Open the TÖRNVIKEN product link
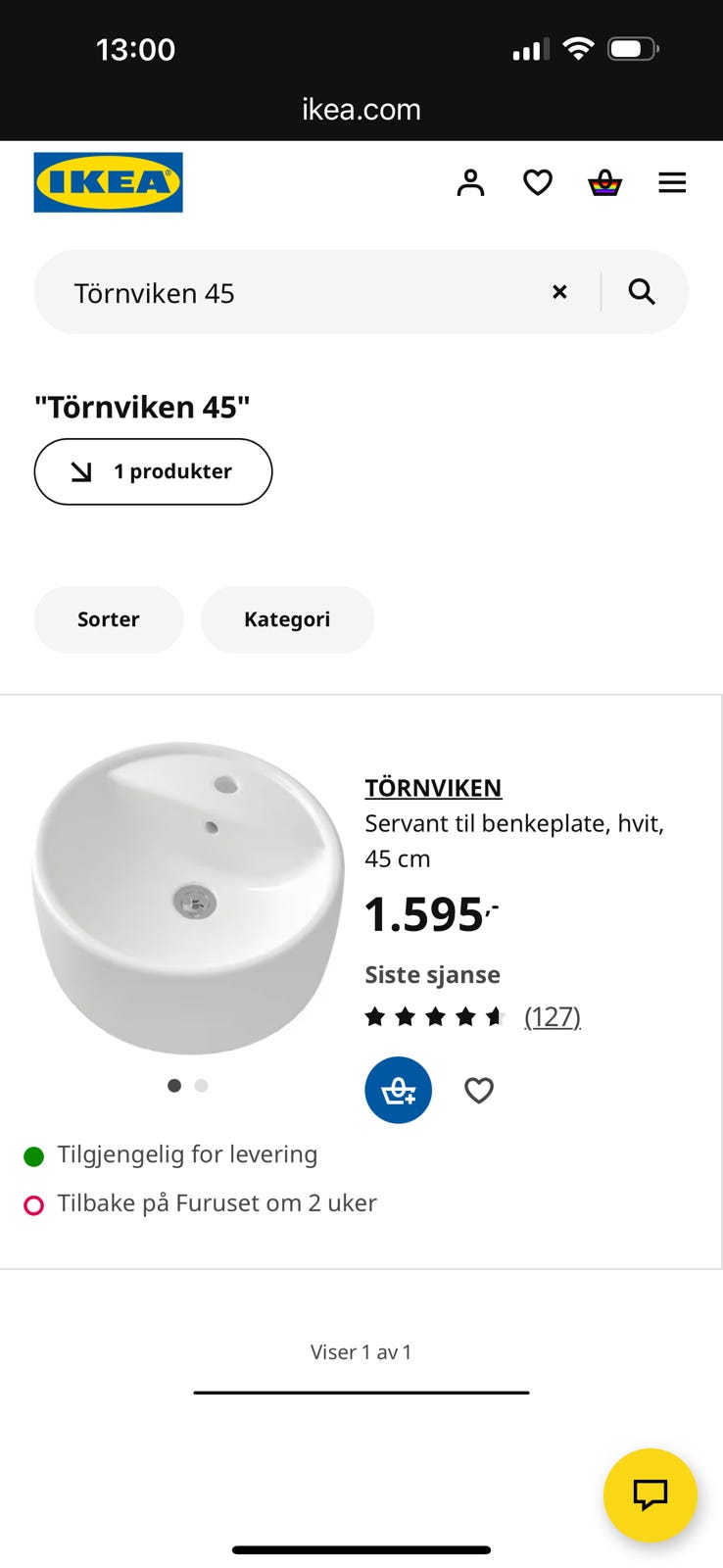 click(433, 788)
